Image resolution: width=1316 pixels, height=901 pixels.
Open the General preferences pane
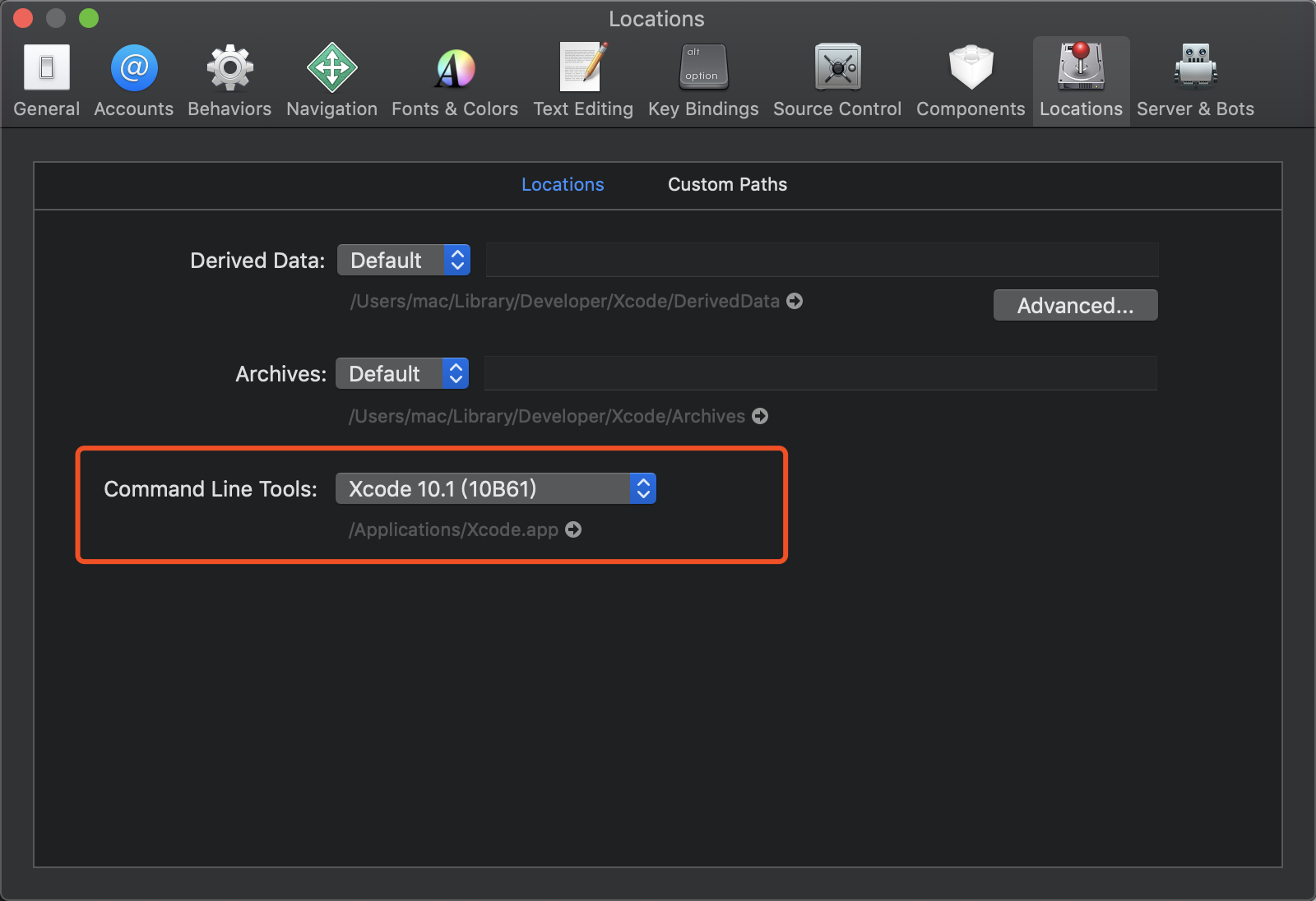click(47, 81)
